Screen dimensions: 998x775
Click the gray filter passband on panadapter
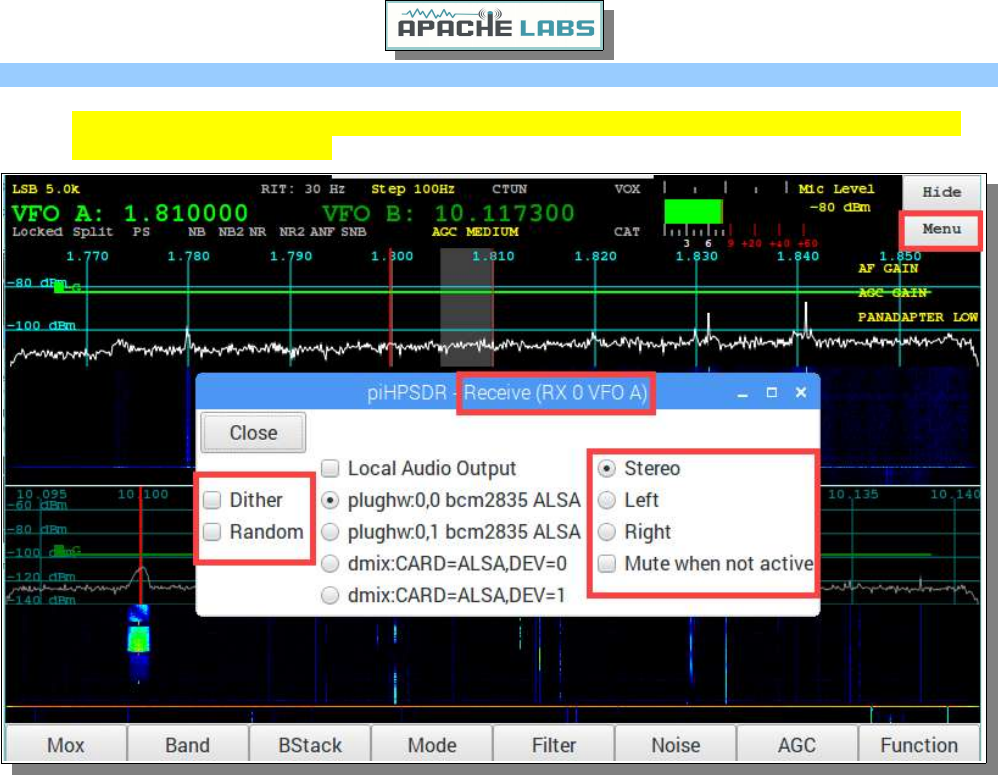click(x=467, y=307)
